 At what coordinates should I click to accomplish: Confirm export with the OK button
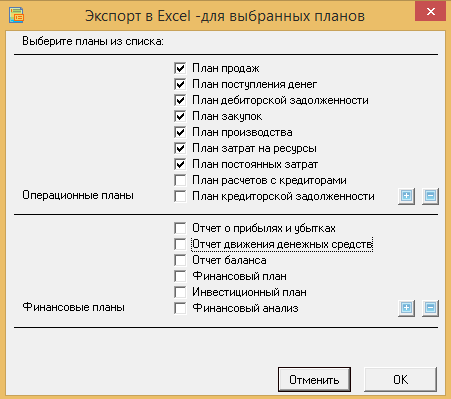click(x=400, y=380)
